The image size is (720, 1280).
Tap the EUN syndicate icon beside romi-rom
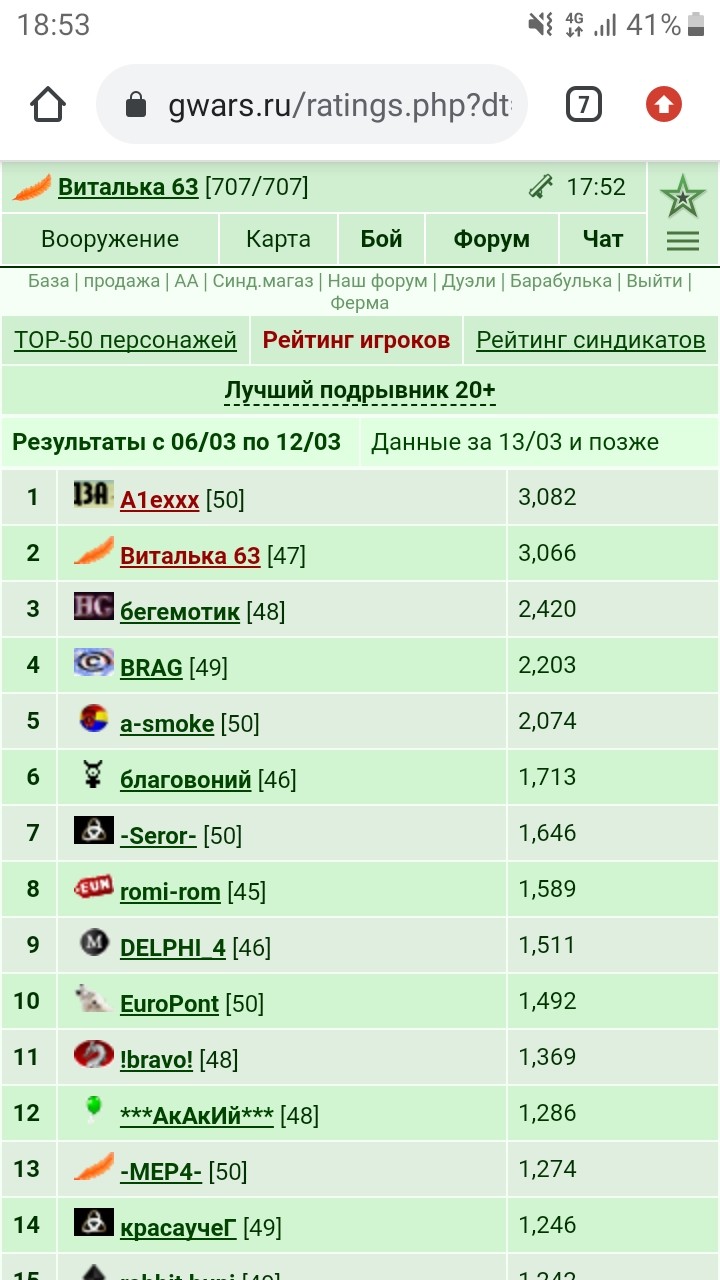pos(94,887)
